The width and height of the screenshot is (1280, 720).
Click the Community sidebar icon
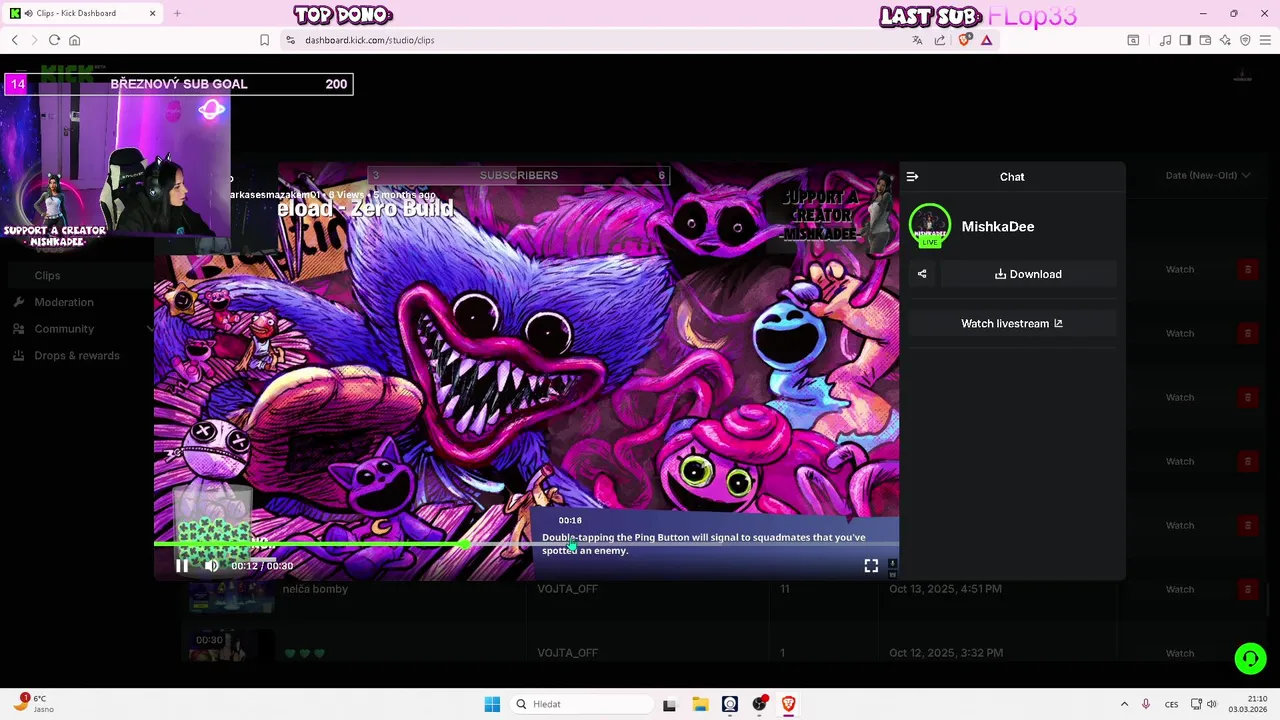pos(19,329)
